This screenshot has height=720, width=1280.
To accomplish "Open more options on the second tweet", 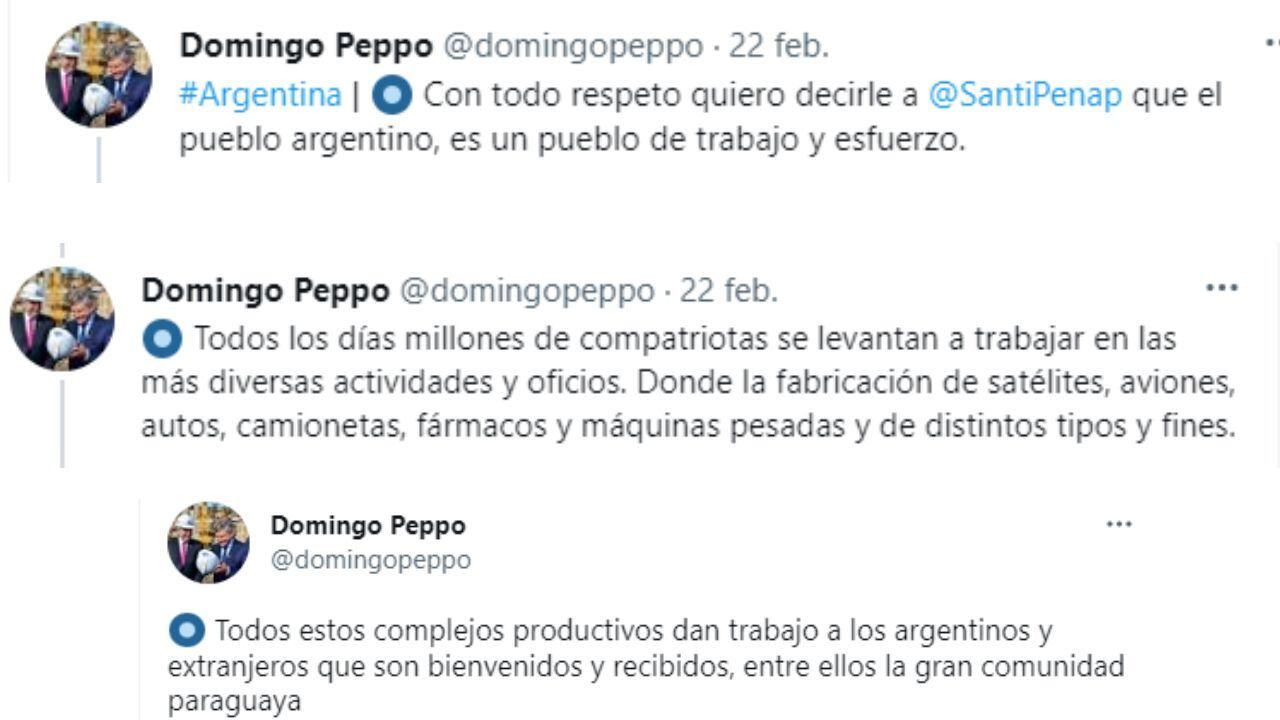I will point(1222,285).
